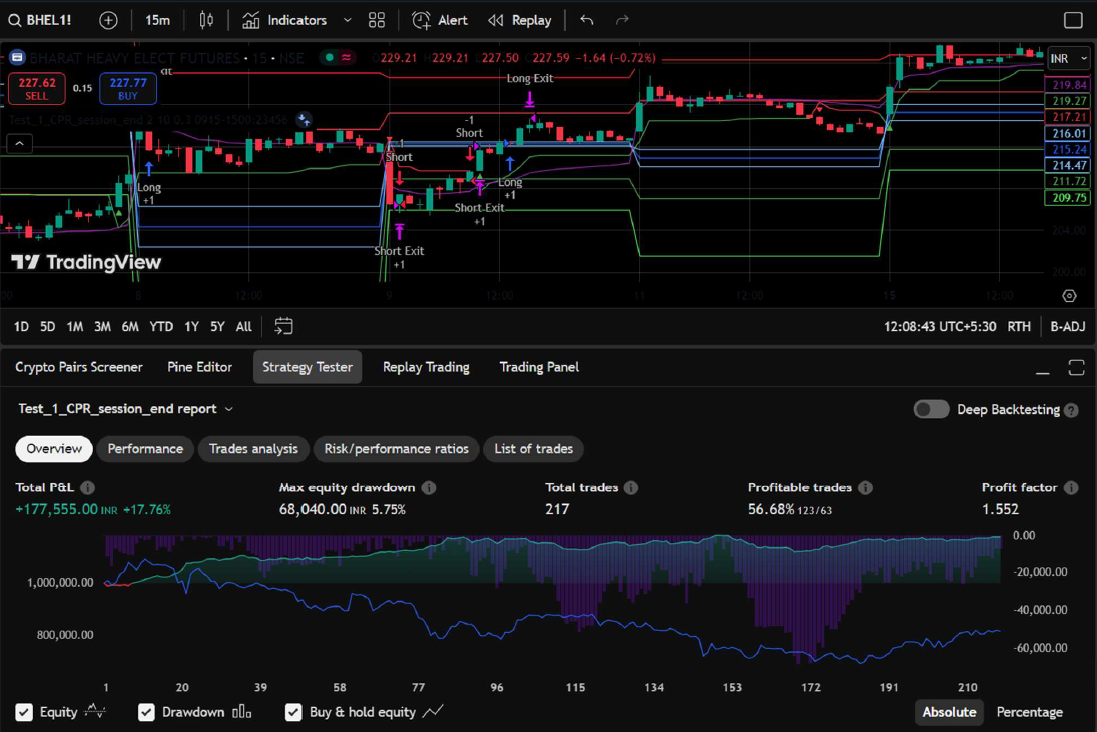Uncheck the Buy & hold equity checkbox
Screen dimensions: 1097x732
coord(293,712)
